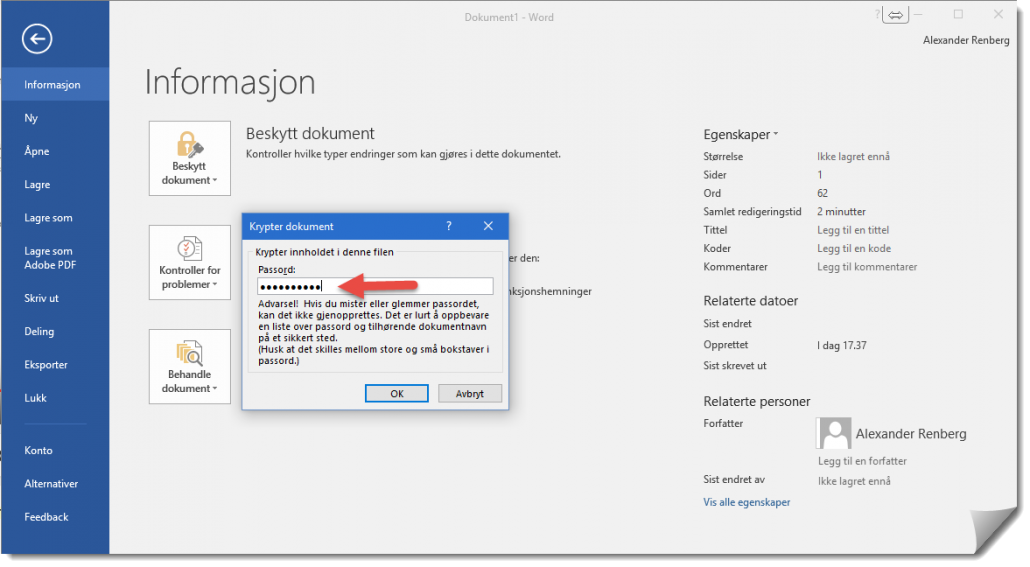Click Legg til kommentarer field
This screenshot has height=567, width=1030.
pos(867,267)
